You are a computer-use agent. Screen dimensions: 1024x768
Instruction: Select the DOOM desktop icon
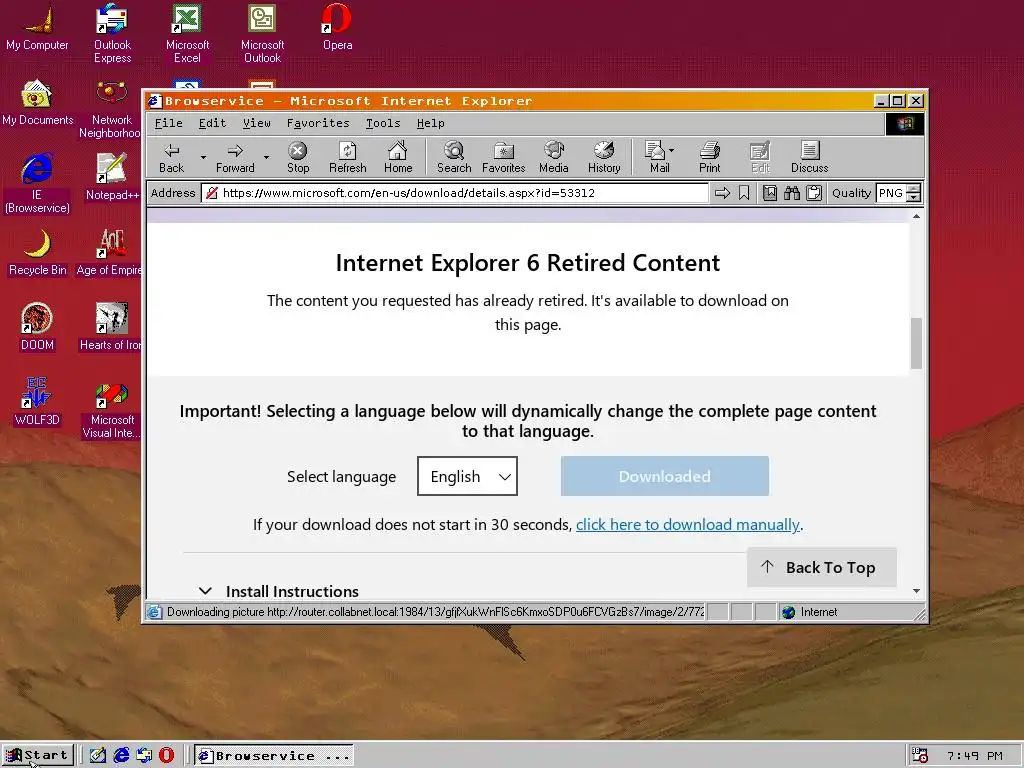pyautogui.click(x=37, y=327)
